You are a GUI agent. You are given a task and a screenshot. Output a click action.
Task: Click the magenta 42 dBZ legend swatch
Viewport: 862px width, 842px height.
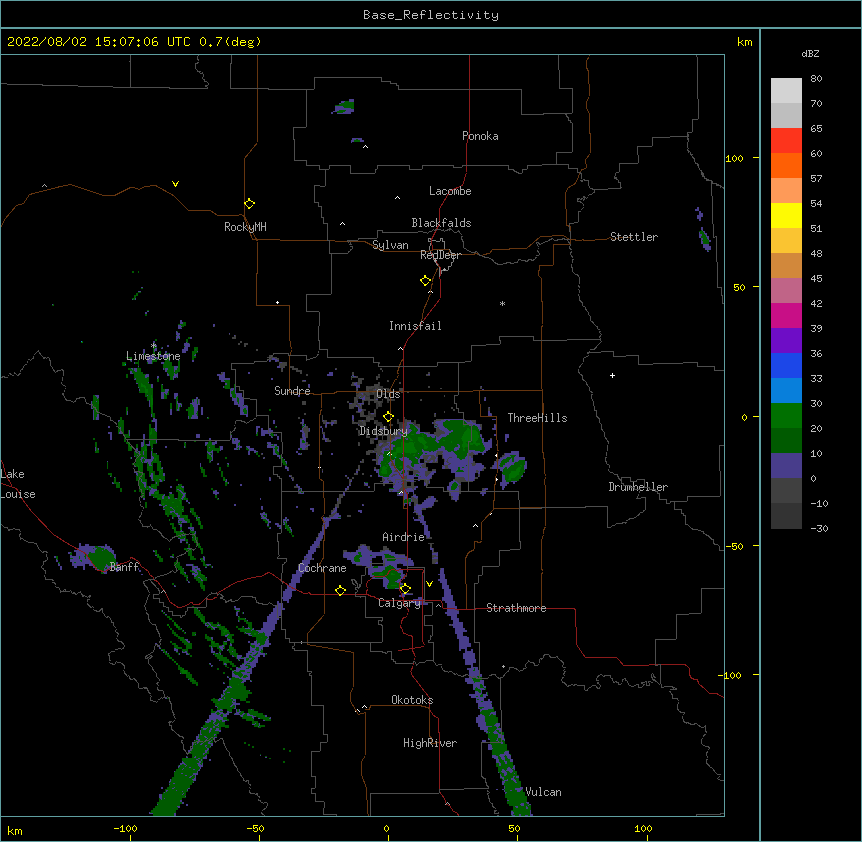[786, 315]
